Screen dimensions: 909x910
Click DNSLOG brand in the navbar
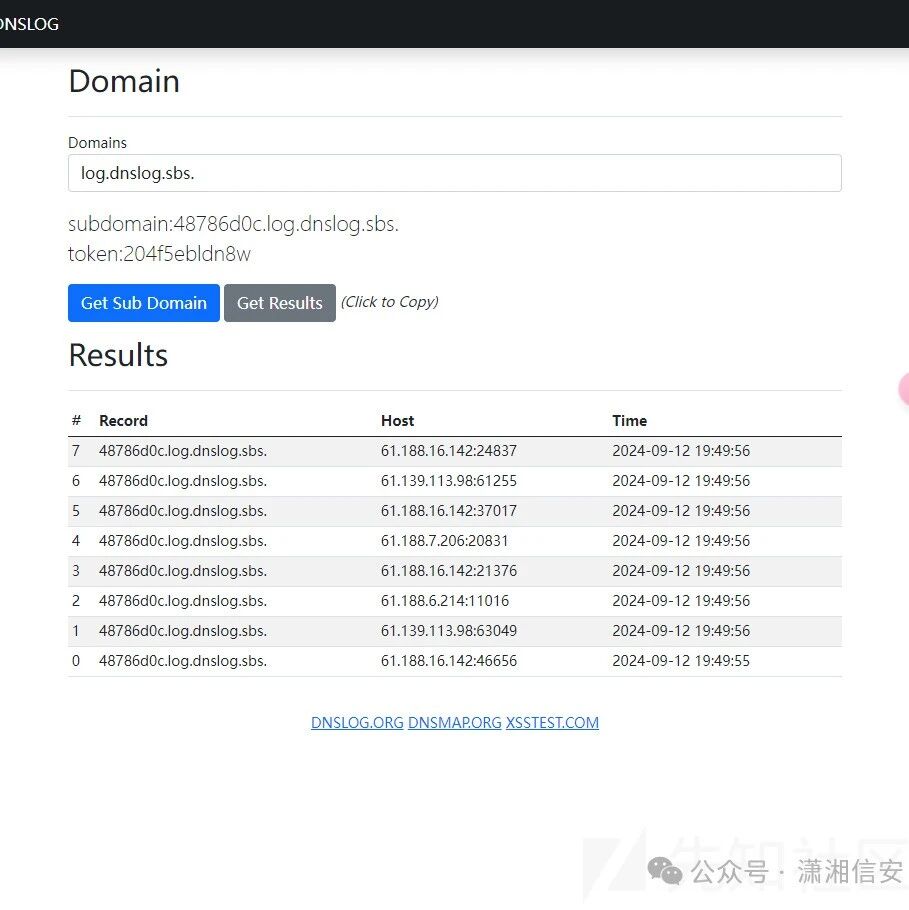point(28,24)
